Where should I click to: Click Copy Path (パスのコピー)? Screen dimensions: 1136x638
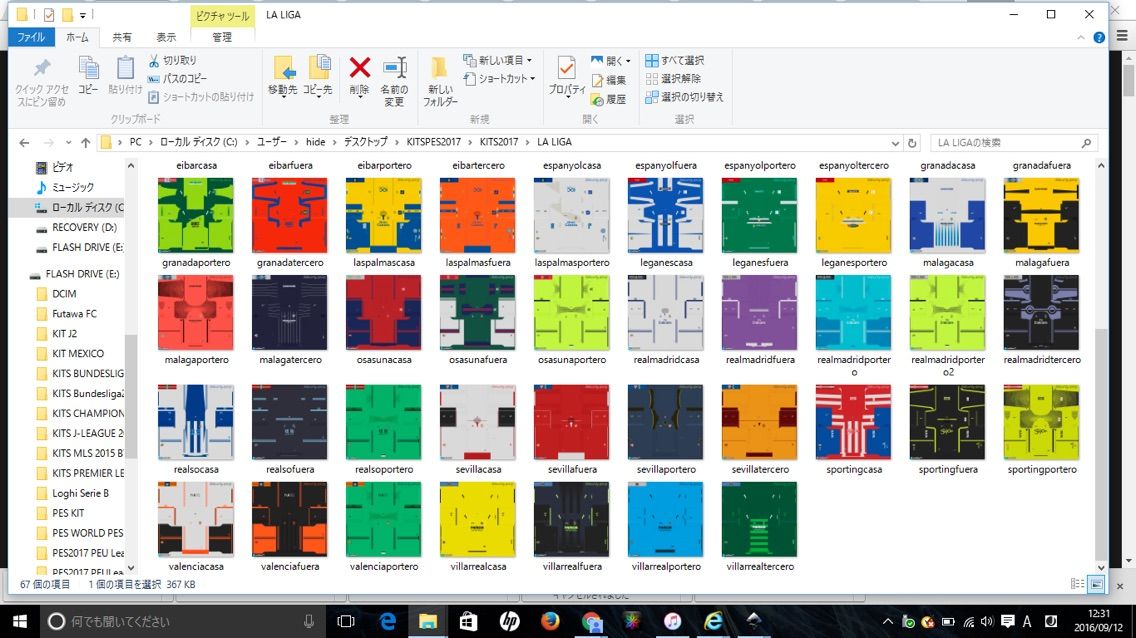[x=178, y=78]
